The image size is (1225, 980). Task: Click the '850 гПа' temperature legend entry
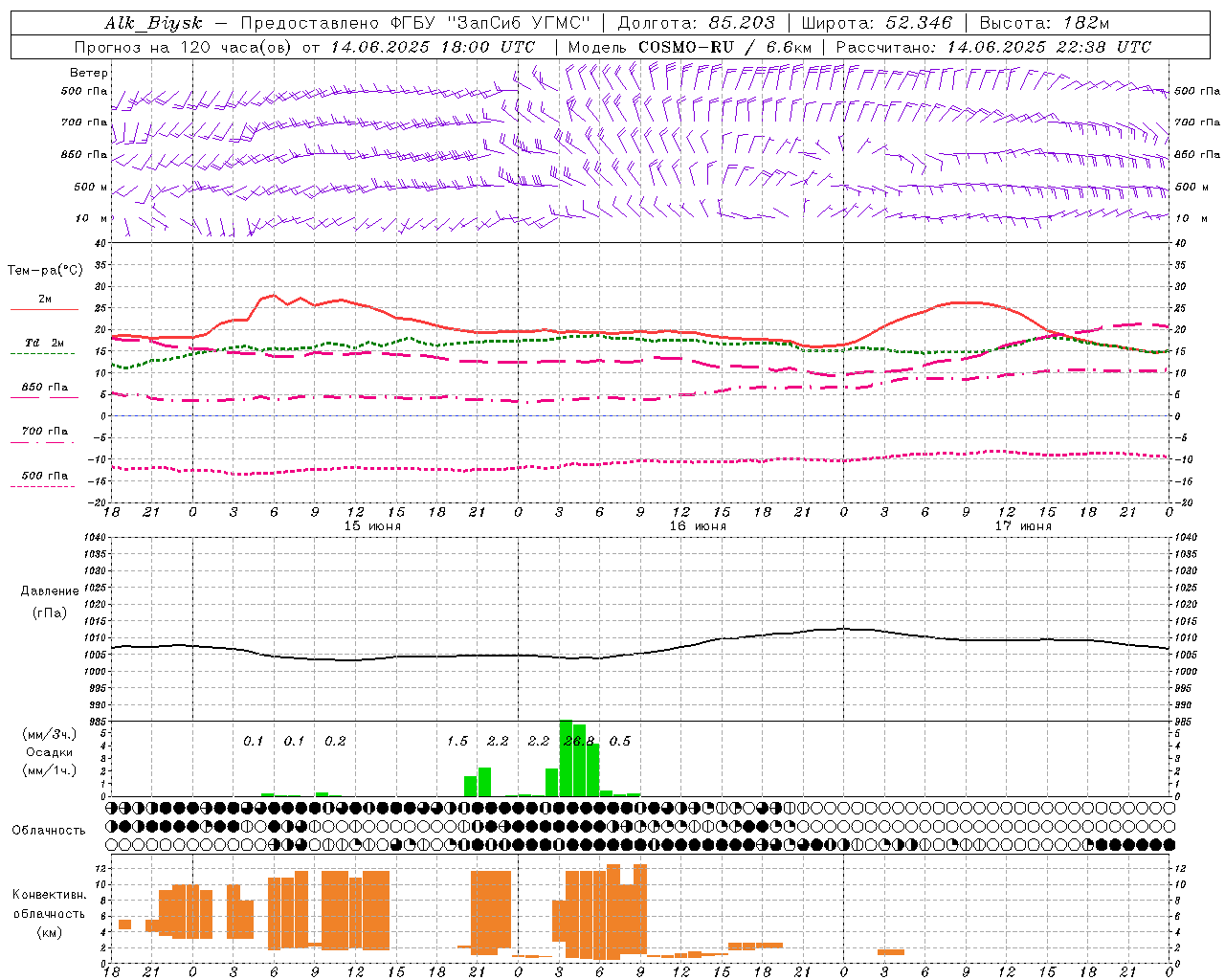(x=44, y=388)
